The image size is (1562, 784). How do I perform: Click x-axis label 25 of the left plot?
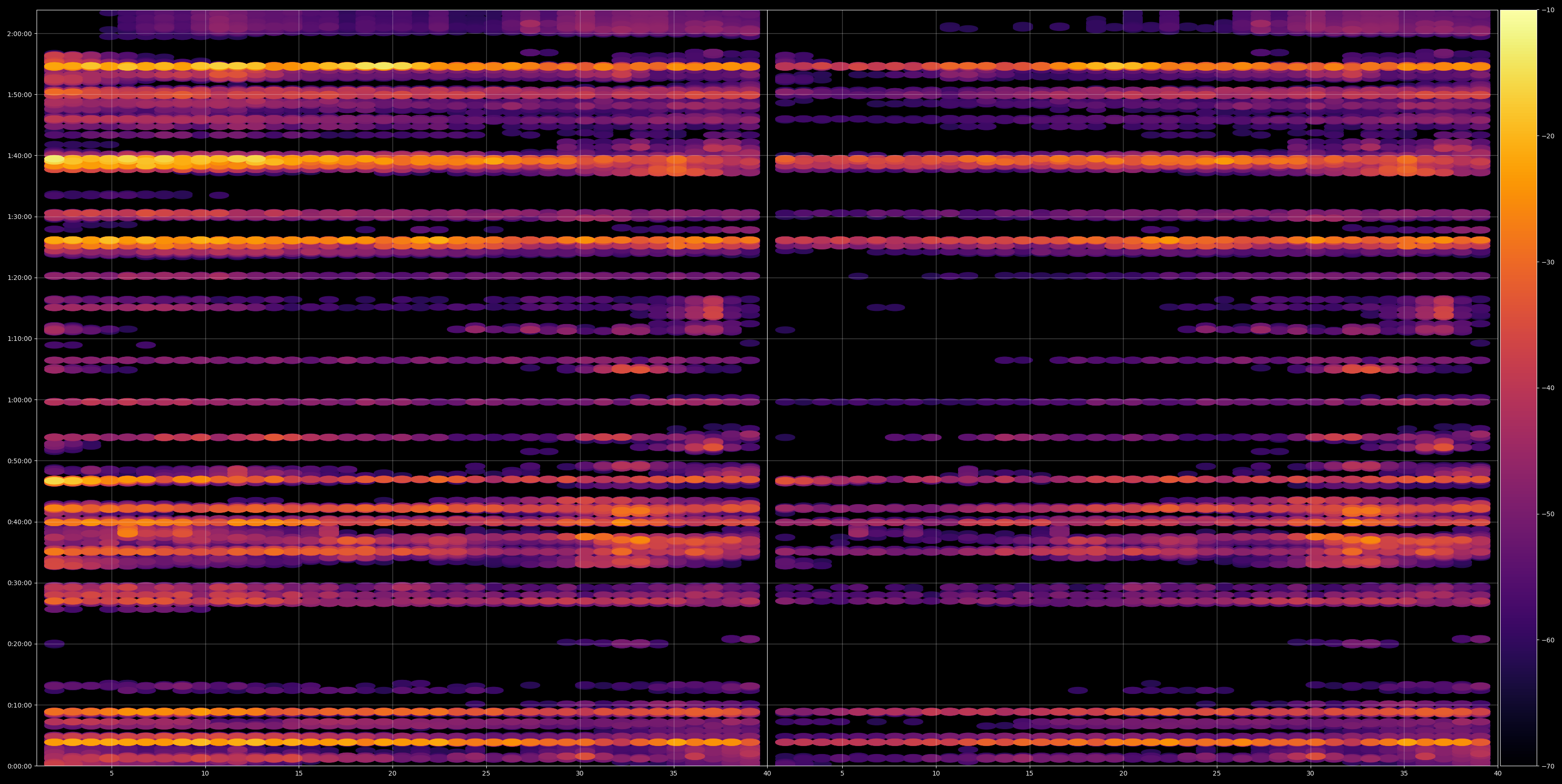pos(486,774)
